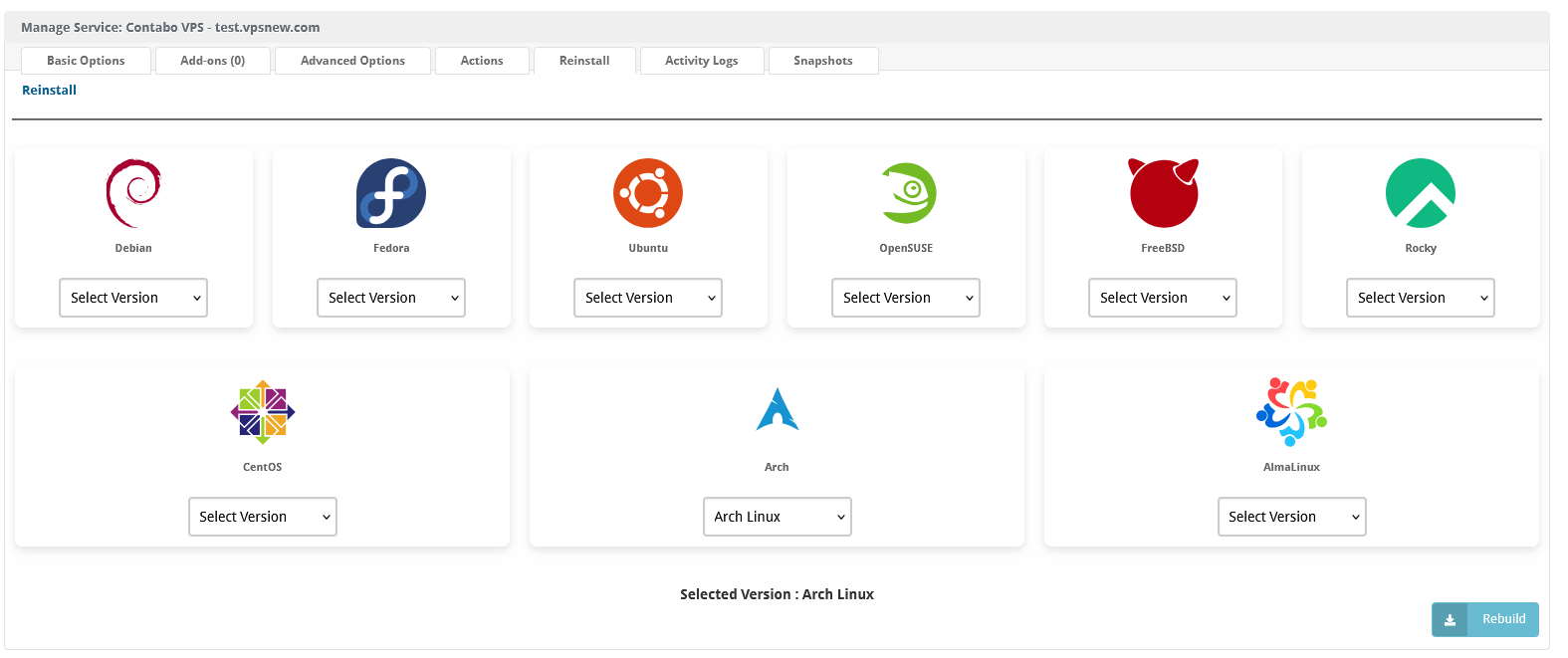Choose the FreeBSD daemon logo
Screen dimensions: 1568x658
(x=1163, y=193)
